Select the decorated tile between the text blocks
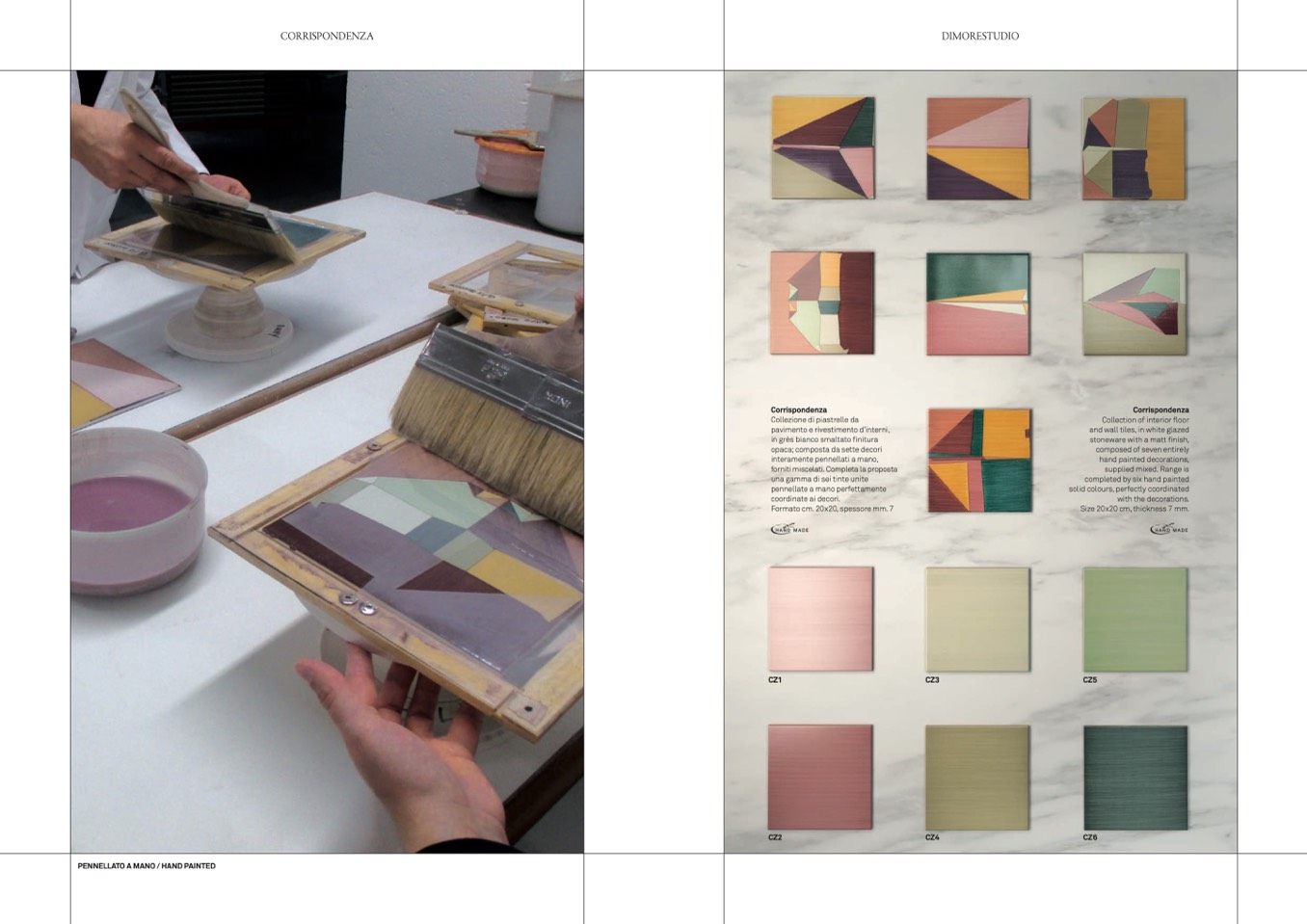Screen dimensions: 1307x924 979,460
